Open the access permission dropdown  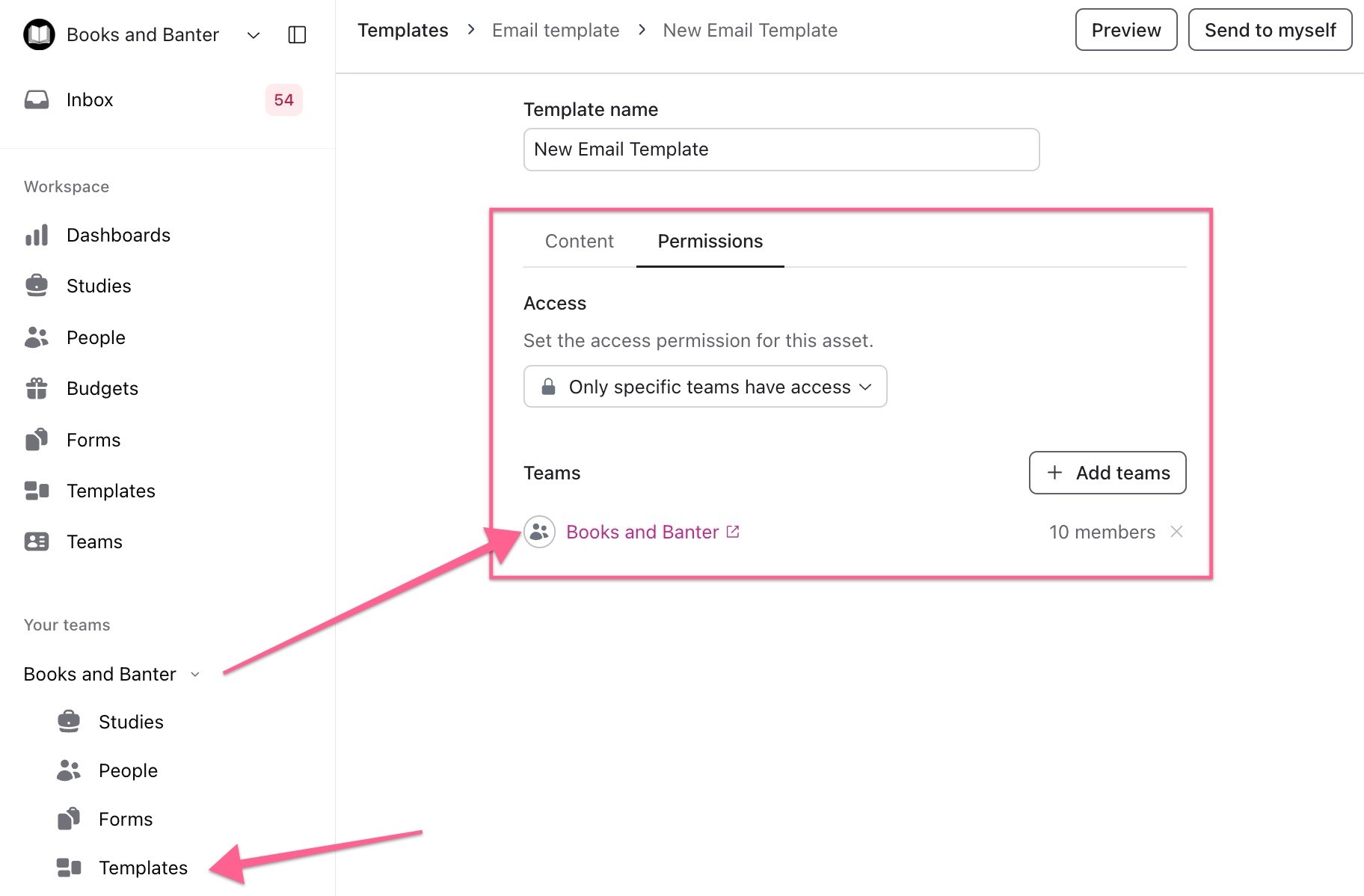click(x=705, y=387)
